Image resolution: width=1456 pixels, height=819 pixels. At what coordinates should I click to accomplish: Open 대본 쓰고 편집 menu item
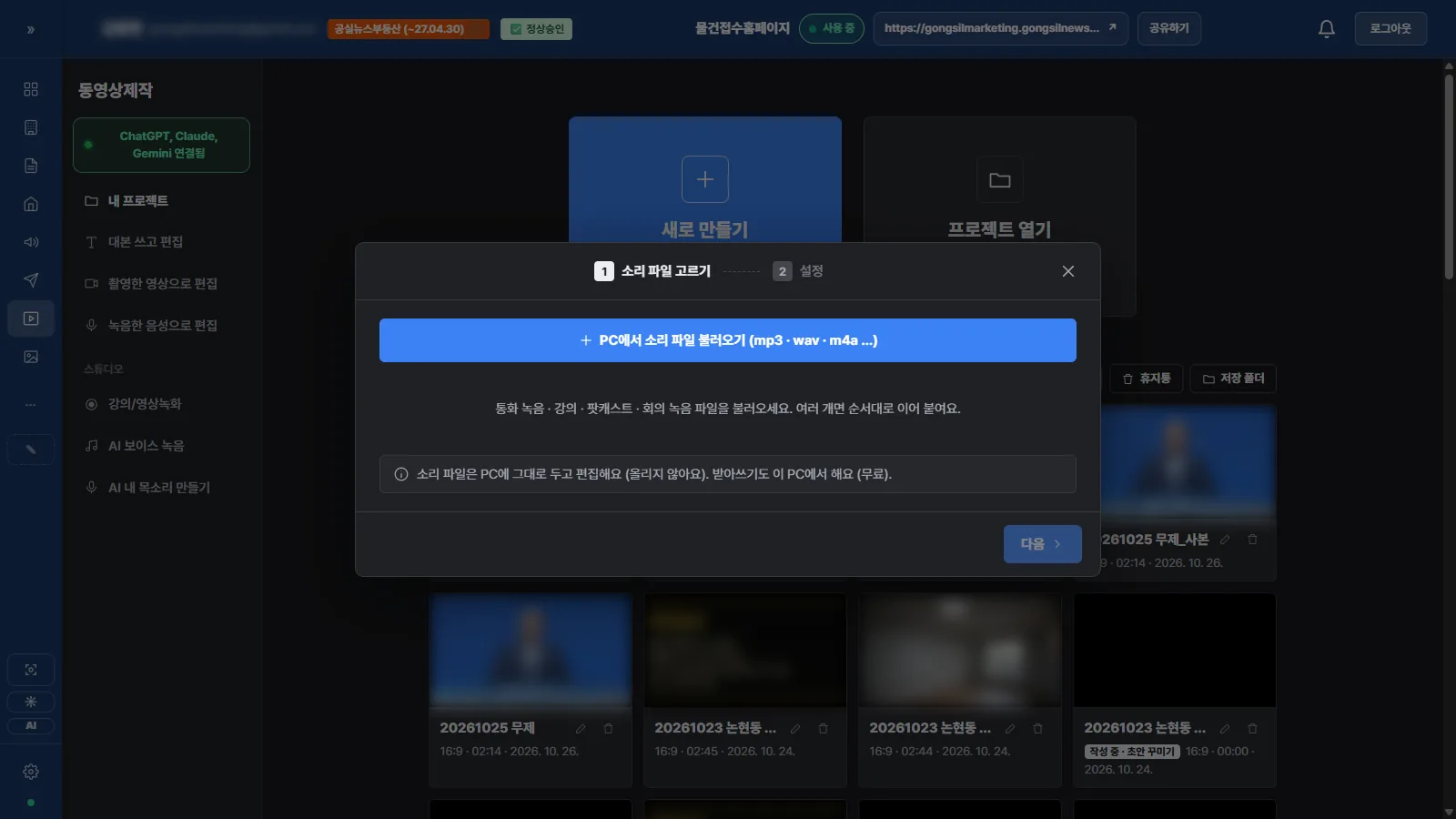pyautogui.click(x=161, y=242)
